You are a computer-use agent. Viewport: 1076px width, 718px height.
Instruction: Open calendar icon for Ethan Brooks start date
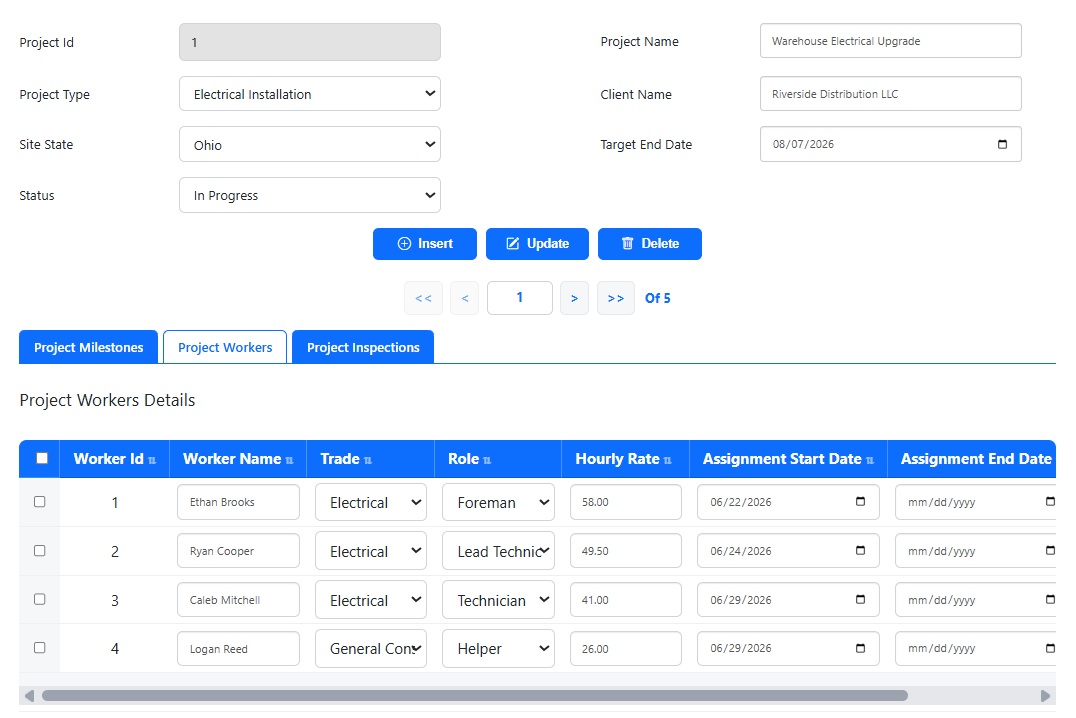[860, 502]
